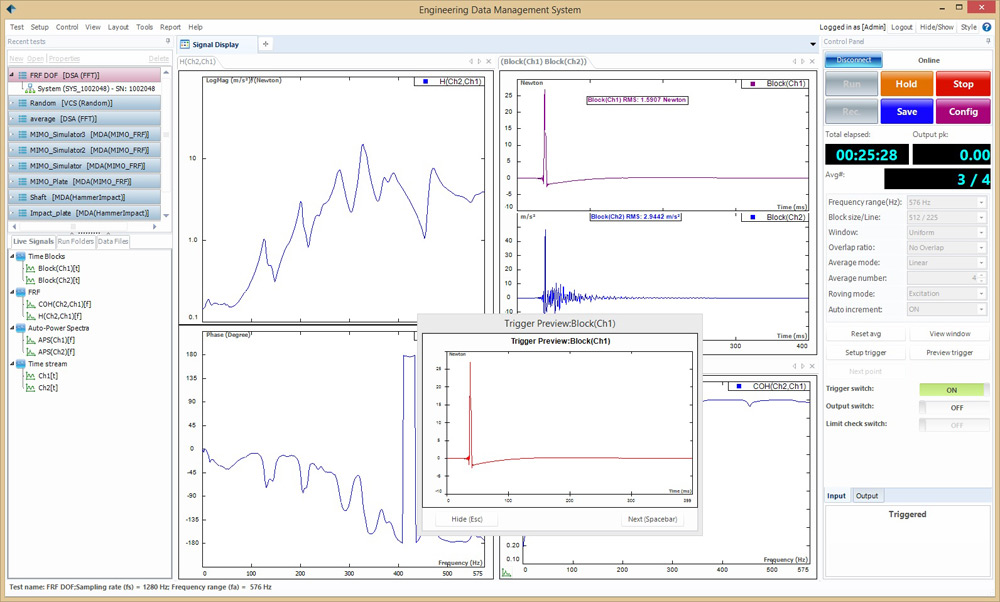Click the help question mark icon
The width and height of the screenshot is (1000, 602).
click(x=988, y=27)
